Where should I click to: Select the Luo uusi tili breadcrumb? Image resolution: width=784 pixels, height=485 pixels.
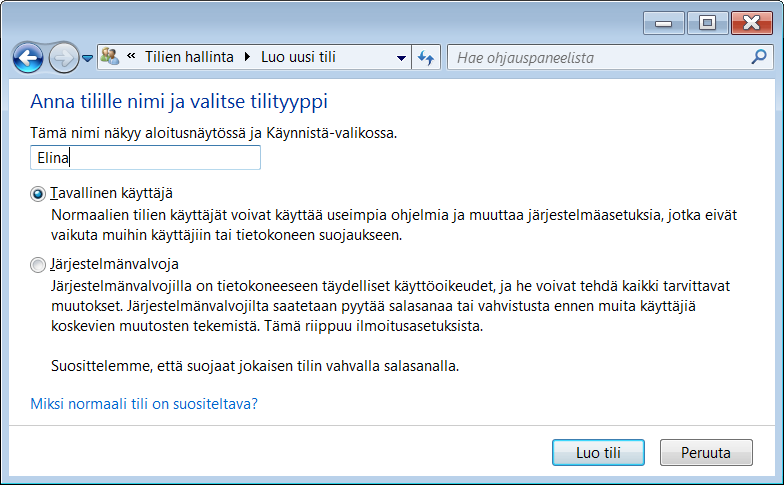point(298,57)
